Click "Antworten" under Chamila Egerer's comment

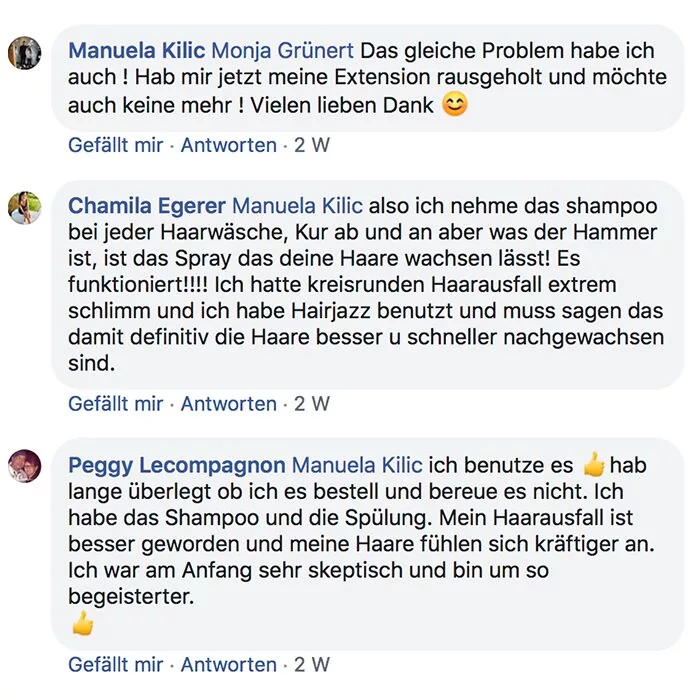pyautogui.click(x=228, y=404)
